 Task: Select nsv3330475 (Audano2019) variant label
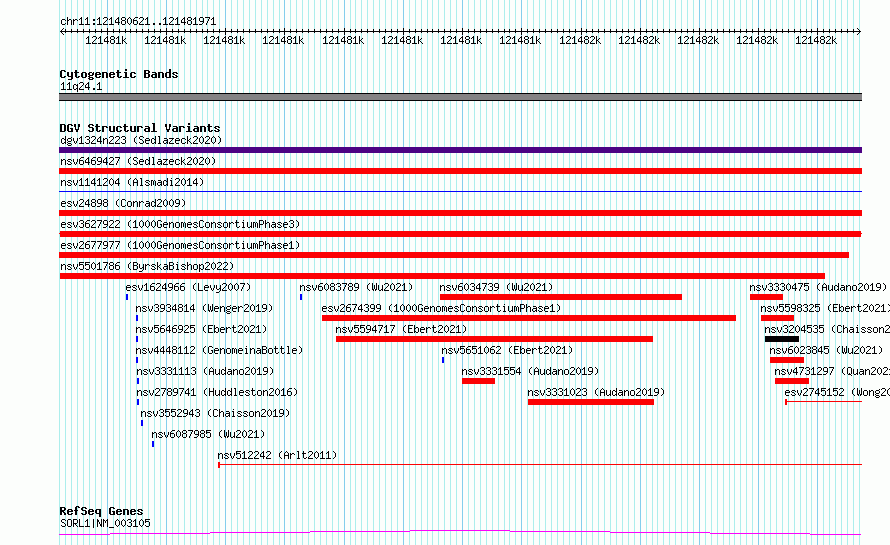[818, 287]
